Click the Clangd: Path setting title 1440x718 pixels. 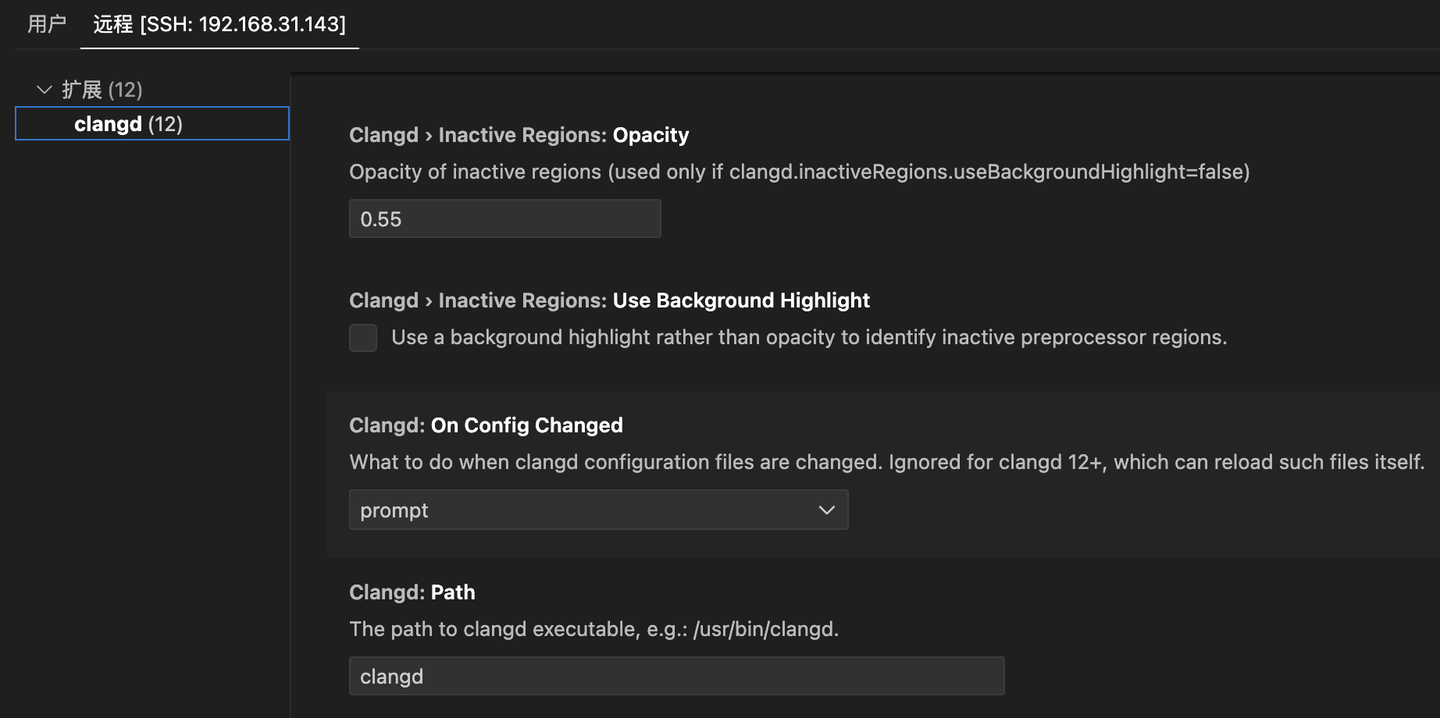click(x=412, y=592)
